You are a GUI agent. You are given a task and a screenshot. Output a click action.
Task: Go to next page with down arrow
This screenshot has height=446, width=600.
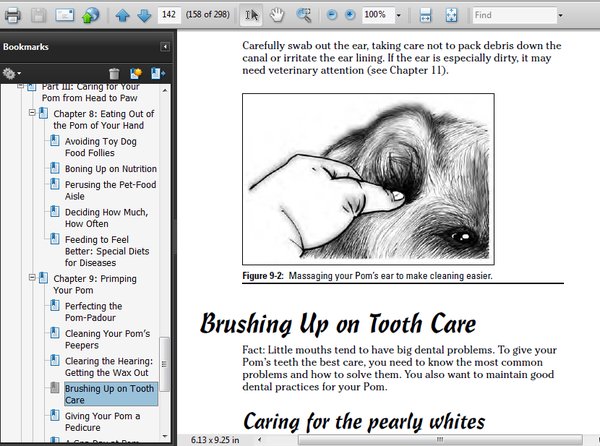[143, 16]
